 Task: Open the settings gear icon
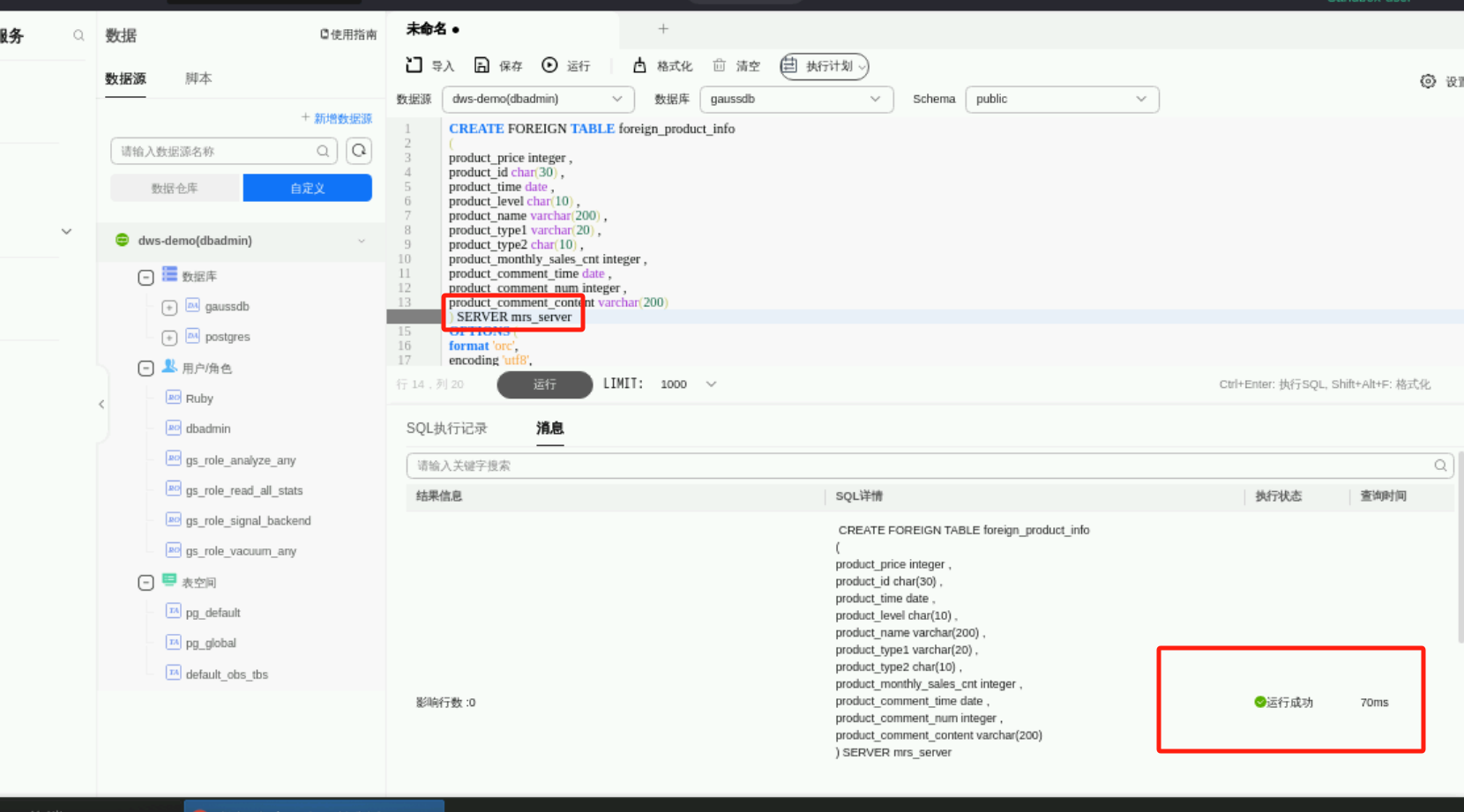1428,81
